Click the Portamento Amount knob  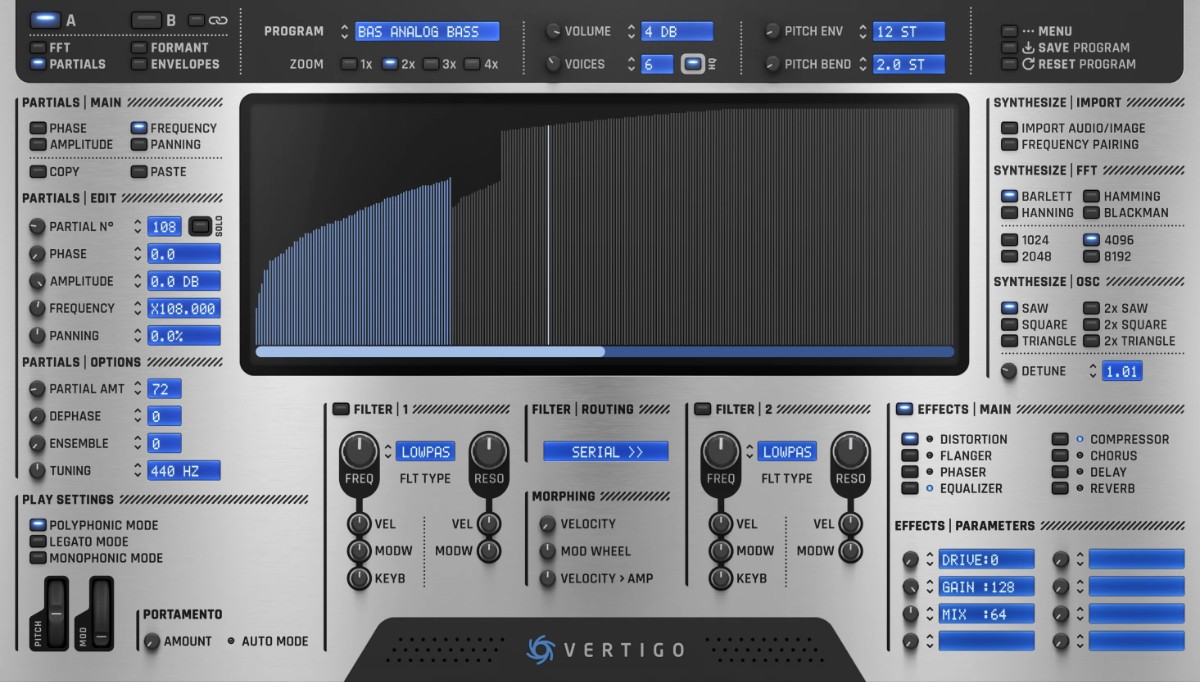[151, 641]
